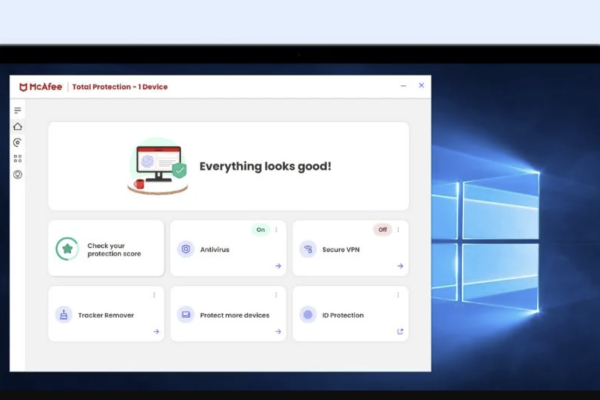
Task: Open the Antivirus card three-dot menu
Action: (x=276, y=229)
